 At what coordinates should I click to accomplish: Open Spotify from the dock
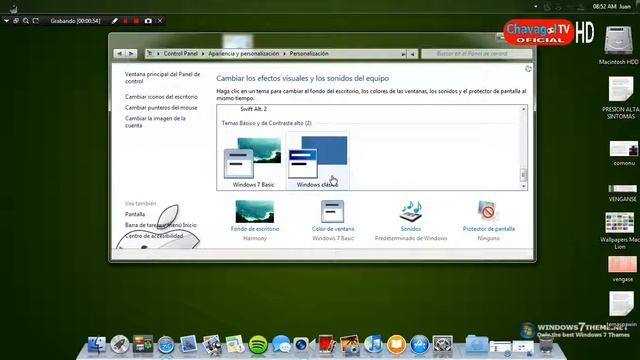click(258, 345)
